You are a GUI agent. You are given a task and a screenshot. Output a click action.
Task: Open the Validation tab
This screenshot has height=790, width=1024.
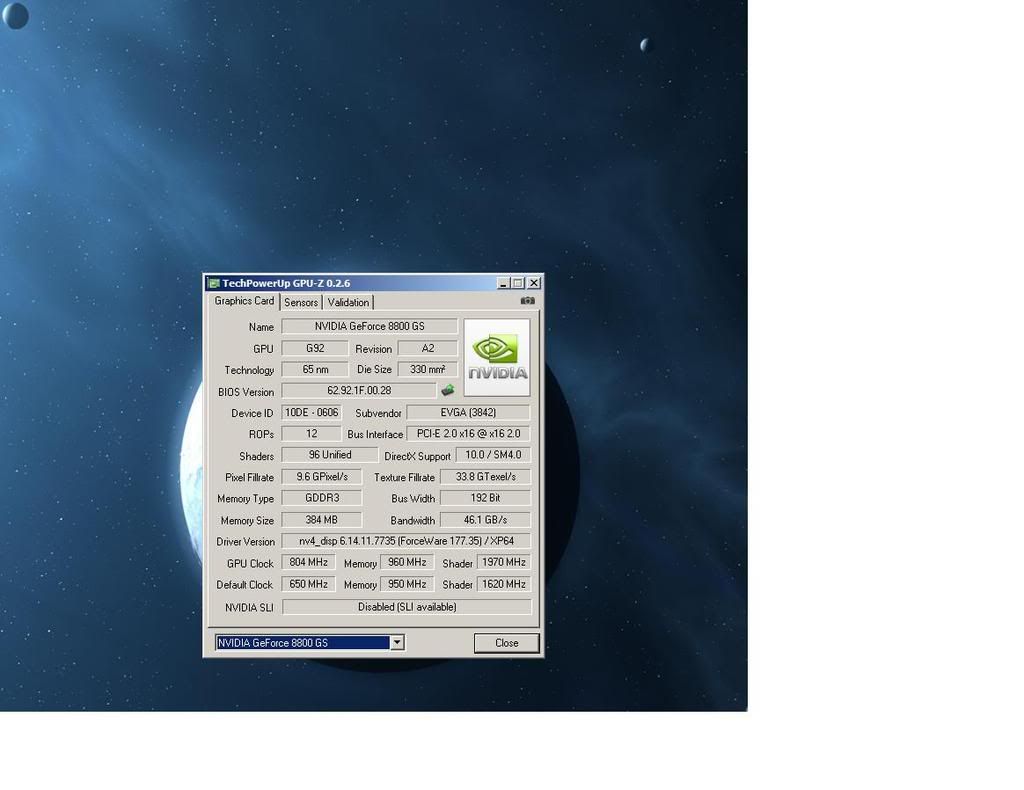pos(348,302)
